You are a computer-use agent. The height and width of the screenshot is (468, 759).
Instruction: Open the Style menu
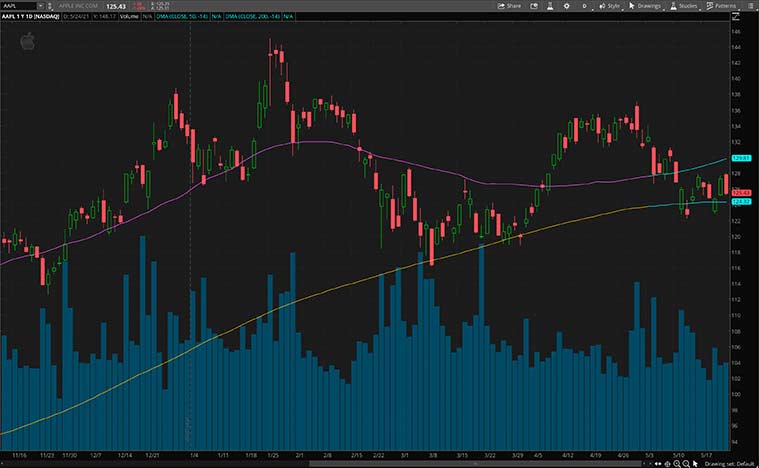[609, 5]
